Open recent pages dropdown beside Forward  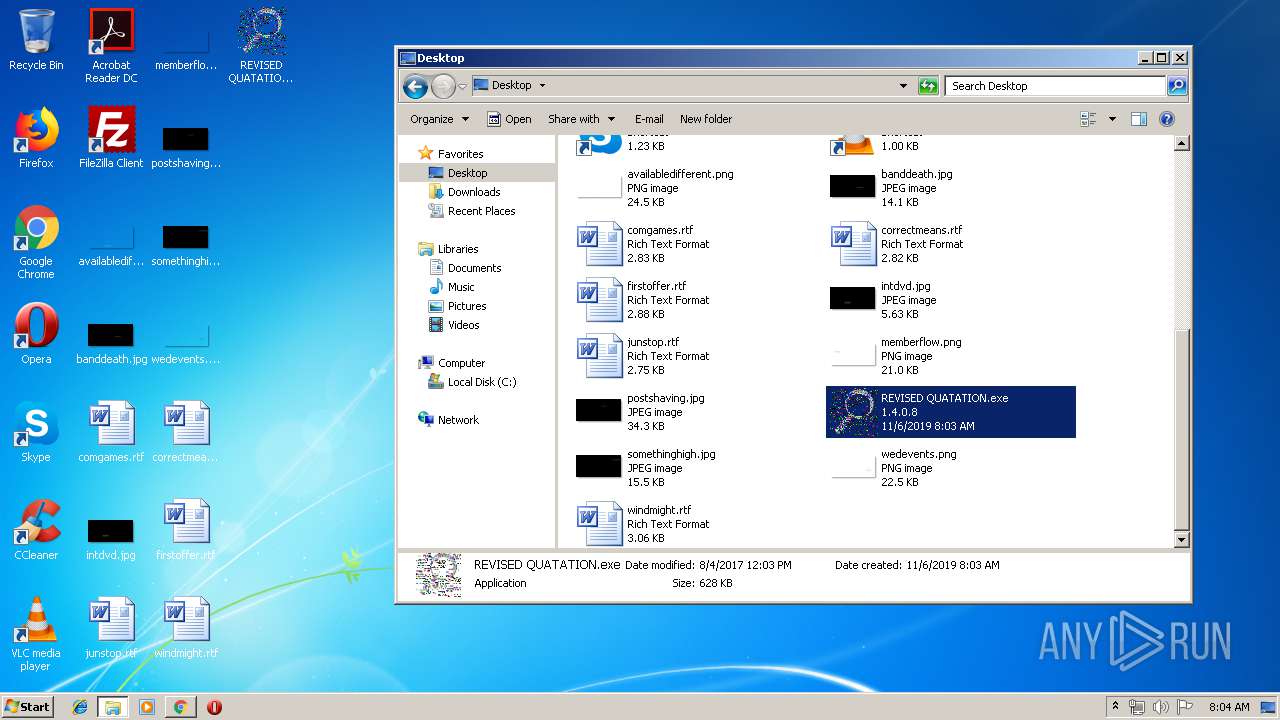pyautogui.click(x=463, y=86)
